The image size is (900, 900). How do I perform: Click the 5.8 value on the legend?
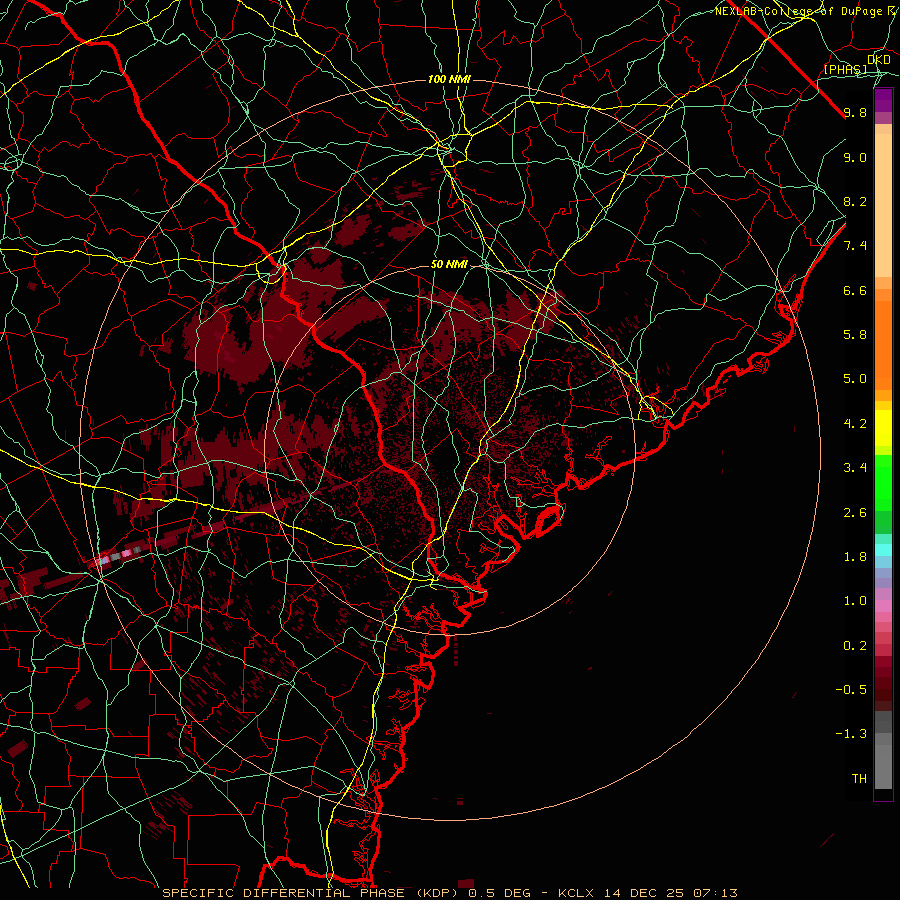click(855, 335)
